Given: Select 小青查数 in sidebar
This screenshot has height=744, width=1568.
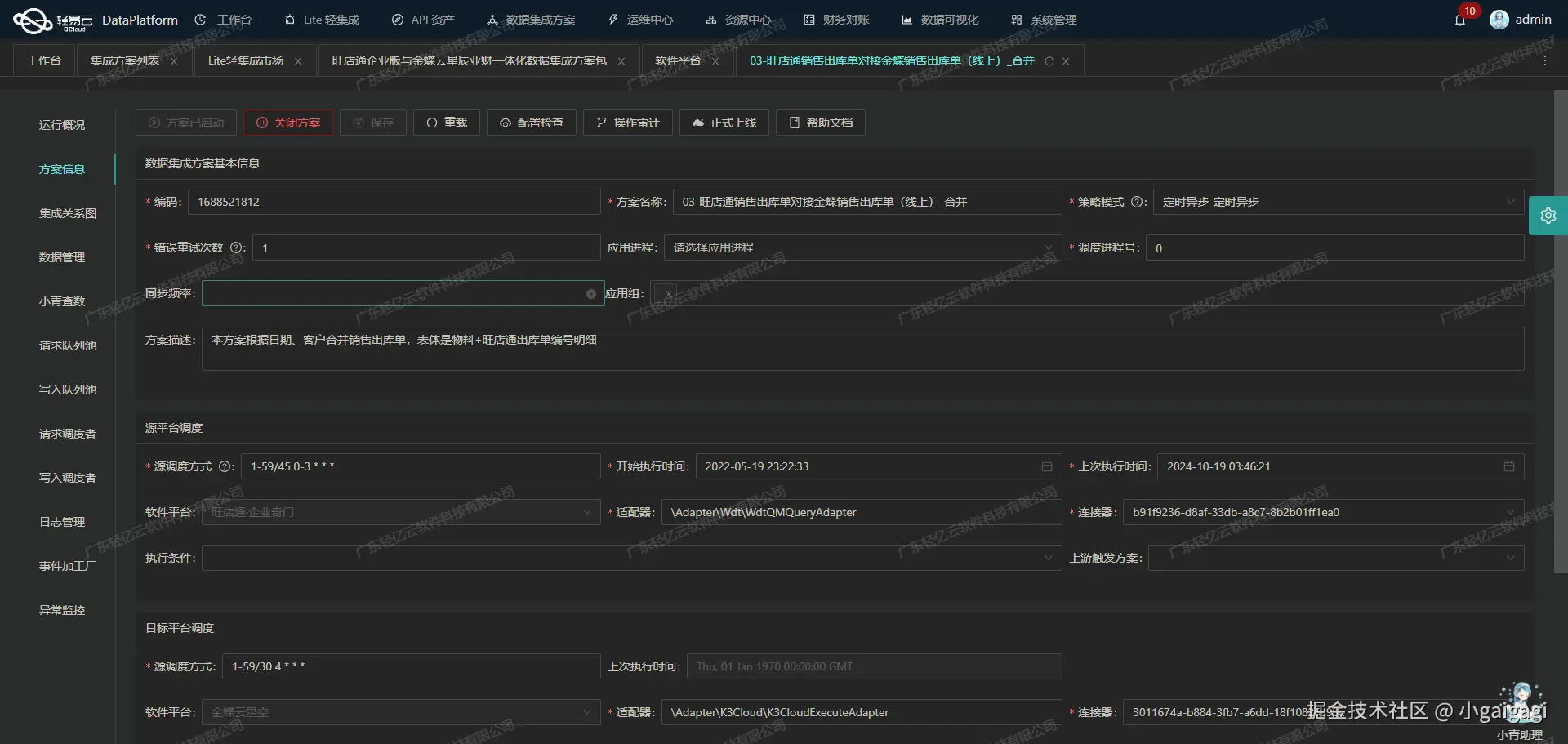Looking at the screenshot, I should tap(62, 301).
